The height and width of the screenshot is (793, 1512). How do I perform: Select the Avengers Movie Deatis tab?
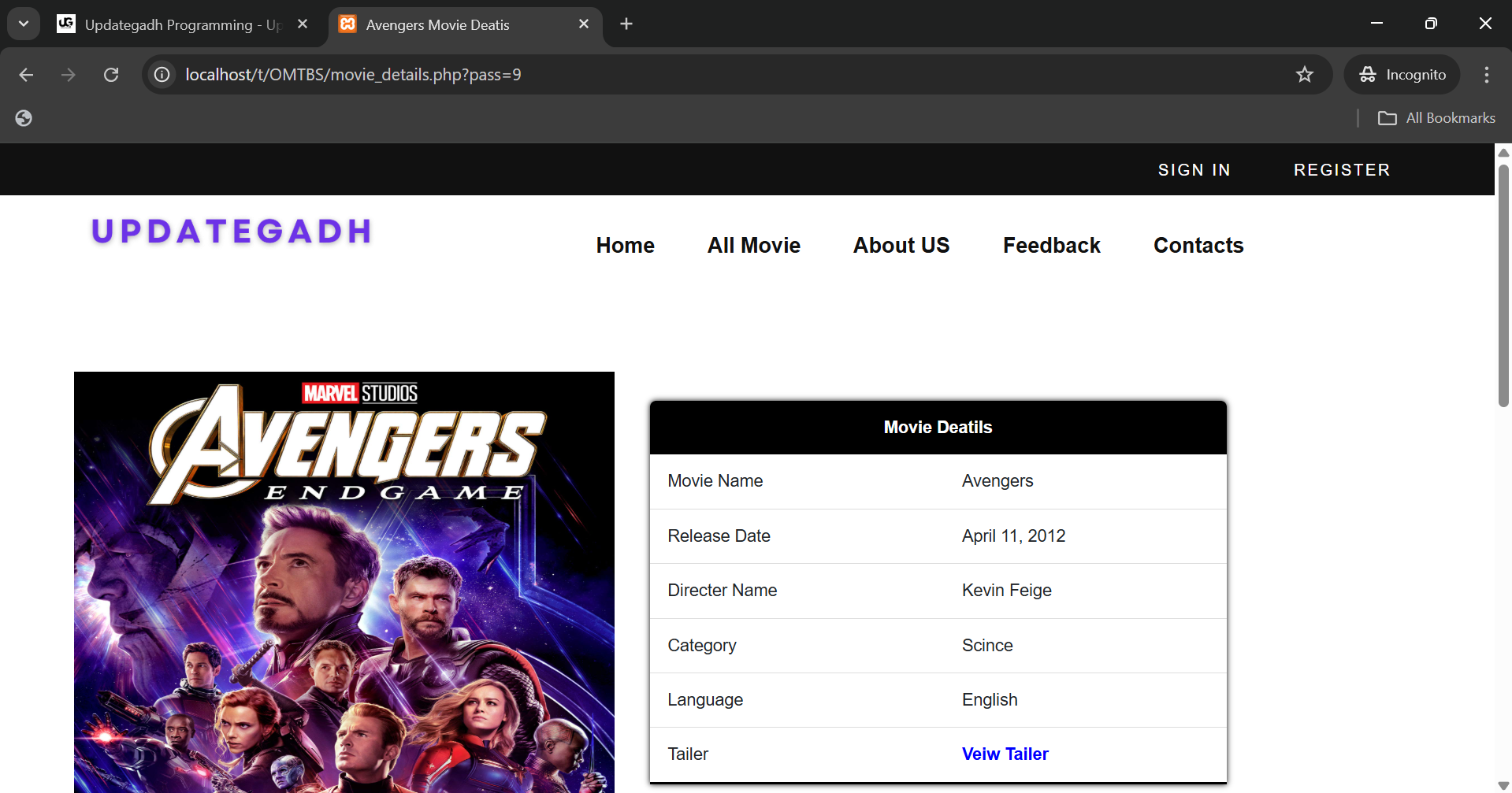click(465, 24)
